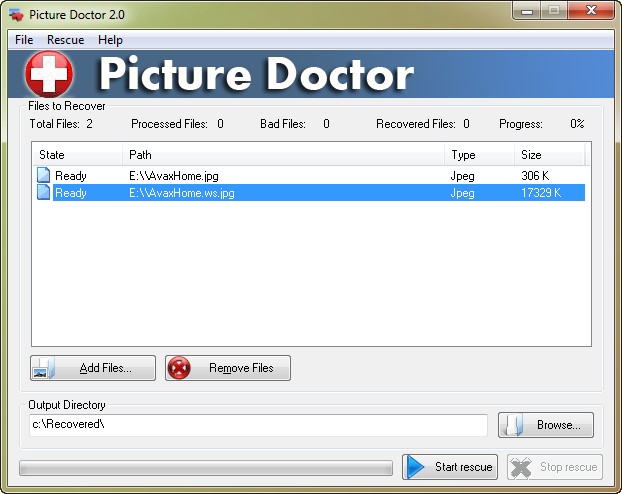Click Ready state in the AvaxHome.jpg row
This screenshot has width=622, height=494.
71,176
